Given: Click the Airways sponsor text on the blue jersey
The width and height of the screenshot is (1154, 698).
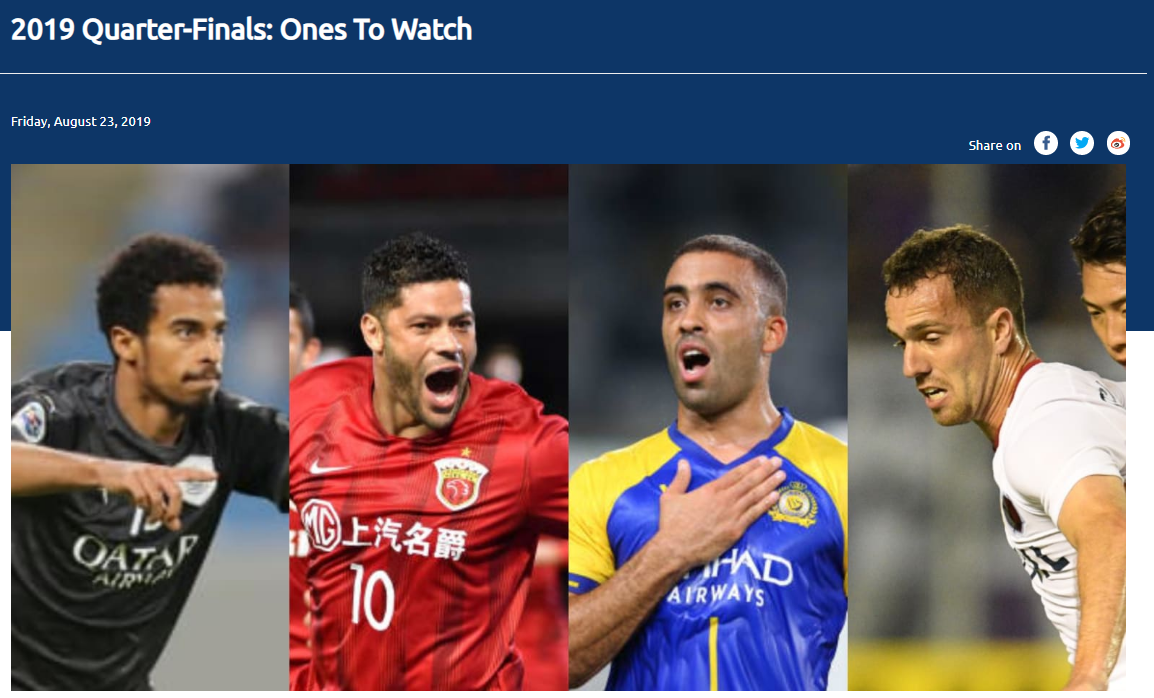Looking at the screenshot, I should pyautogui.click(x=716, y=593).
